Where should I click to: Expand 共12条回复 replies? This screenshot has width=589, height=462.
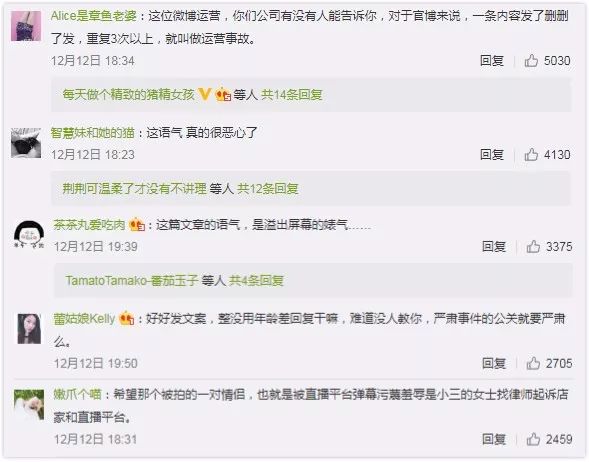[268, 189]
